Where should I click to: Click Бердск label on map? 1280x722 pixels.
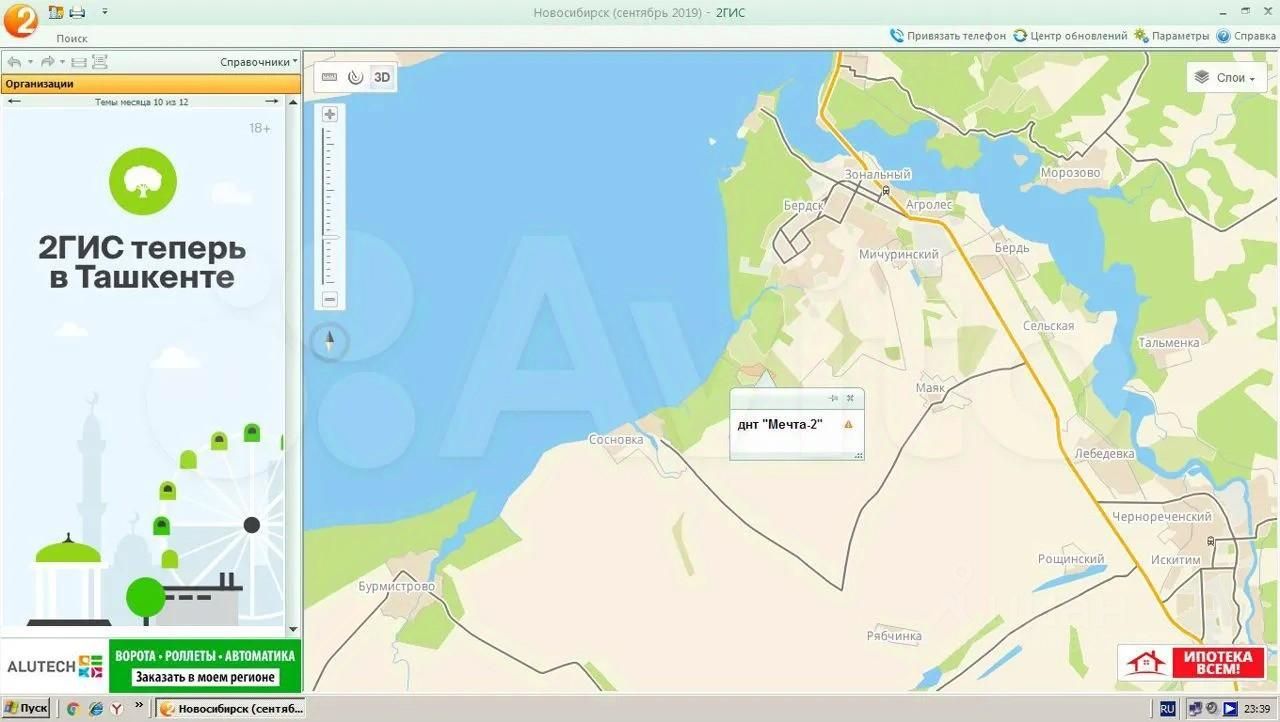[803, 205]
